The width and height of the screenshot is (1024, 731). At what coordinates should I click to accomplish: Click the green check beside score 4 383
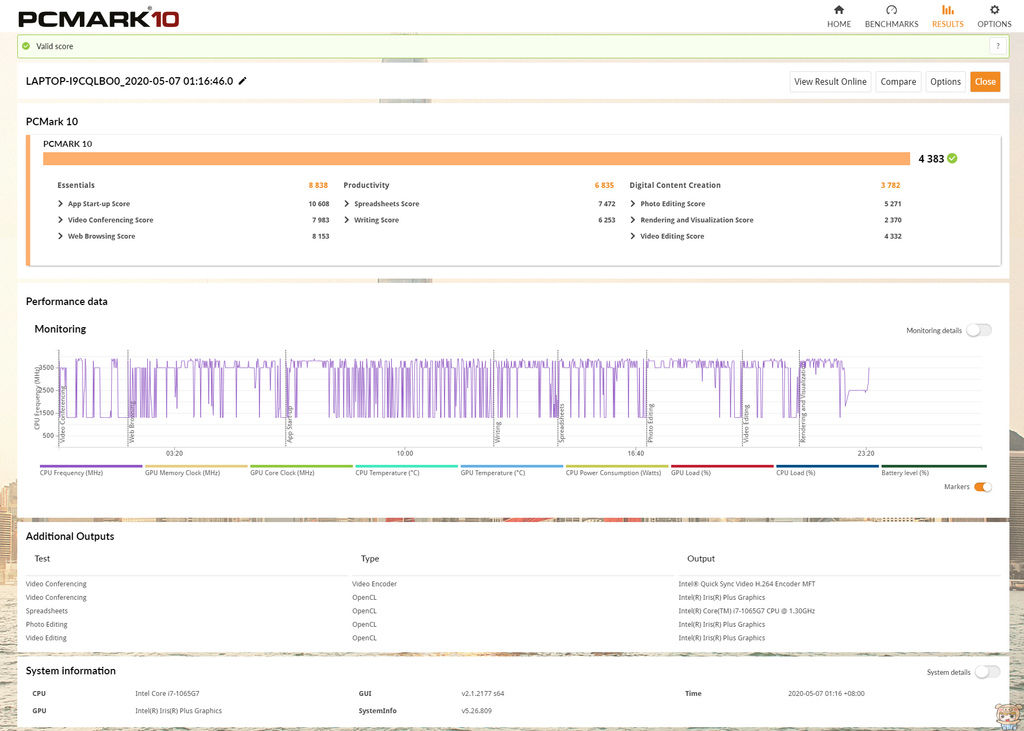[952, 158]
